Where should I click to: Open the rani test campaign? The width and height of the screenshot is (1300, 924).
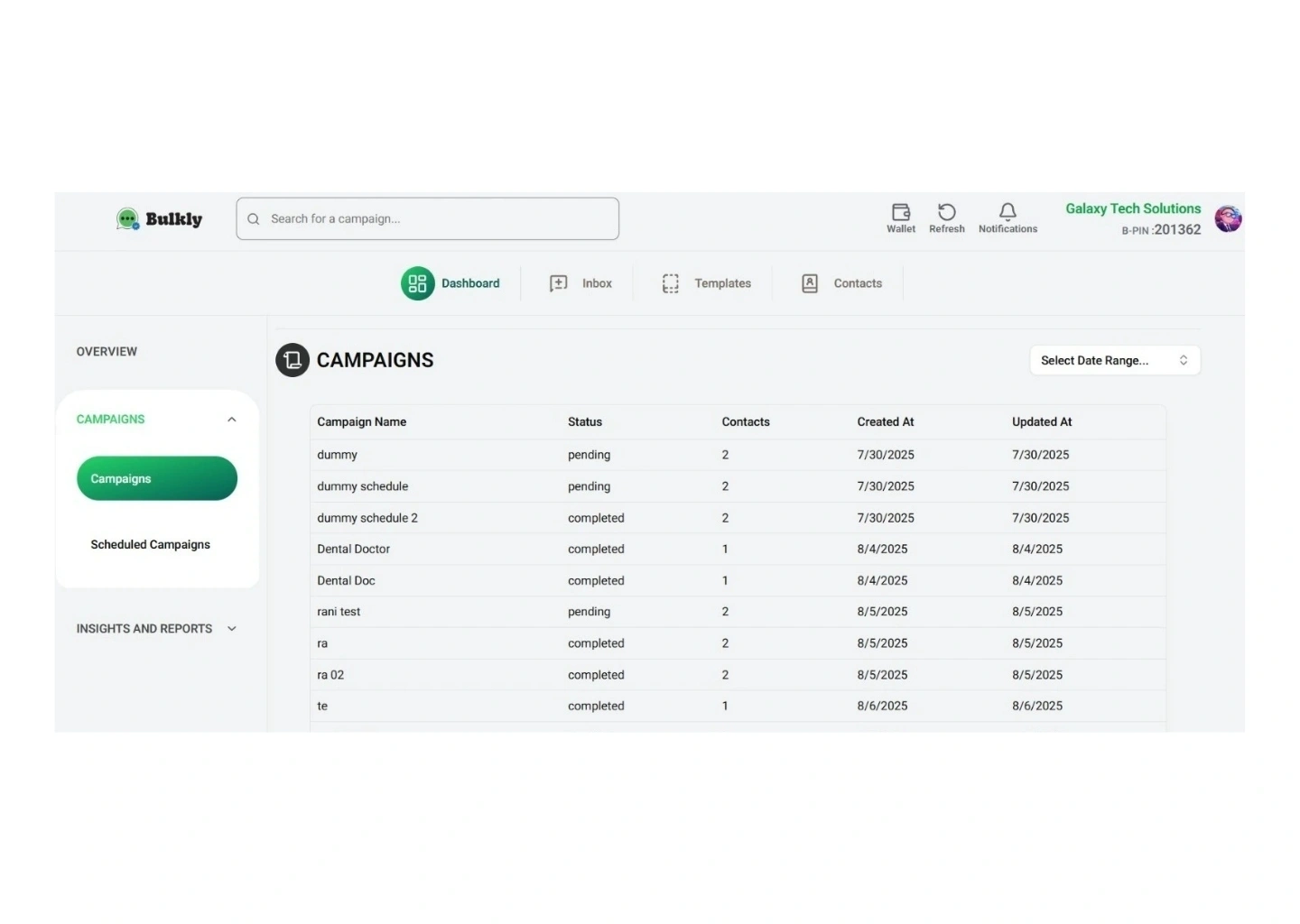tap(339, 612)
